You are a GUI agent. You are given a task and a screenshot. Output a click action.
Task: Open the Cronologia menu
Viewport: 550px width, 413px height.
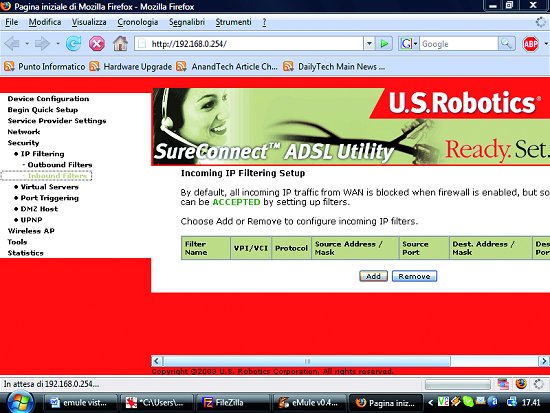point(138,22)
